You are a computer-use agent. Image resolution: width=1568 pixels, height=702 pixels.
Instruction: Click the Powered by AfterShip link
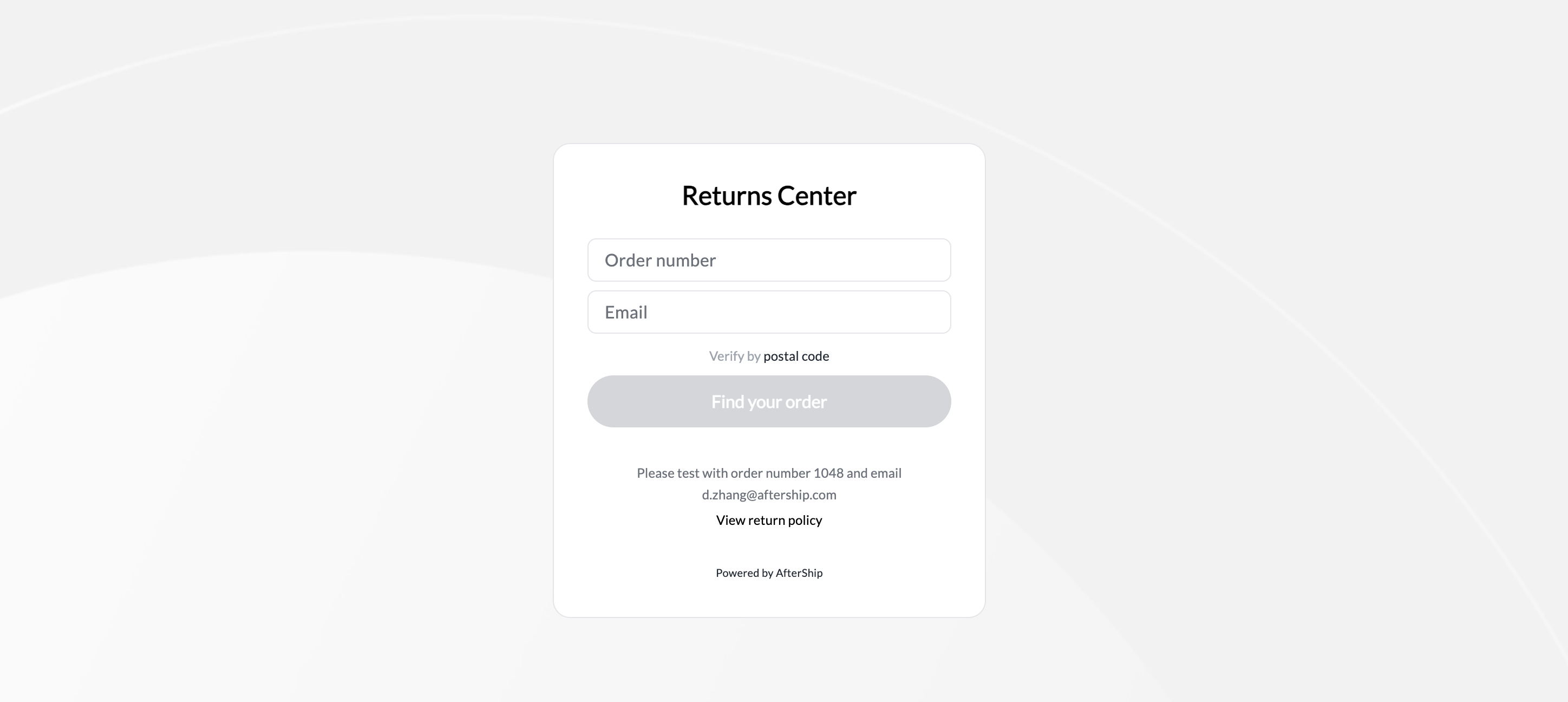(769, 573)
